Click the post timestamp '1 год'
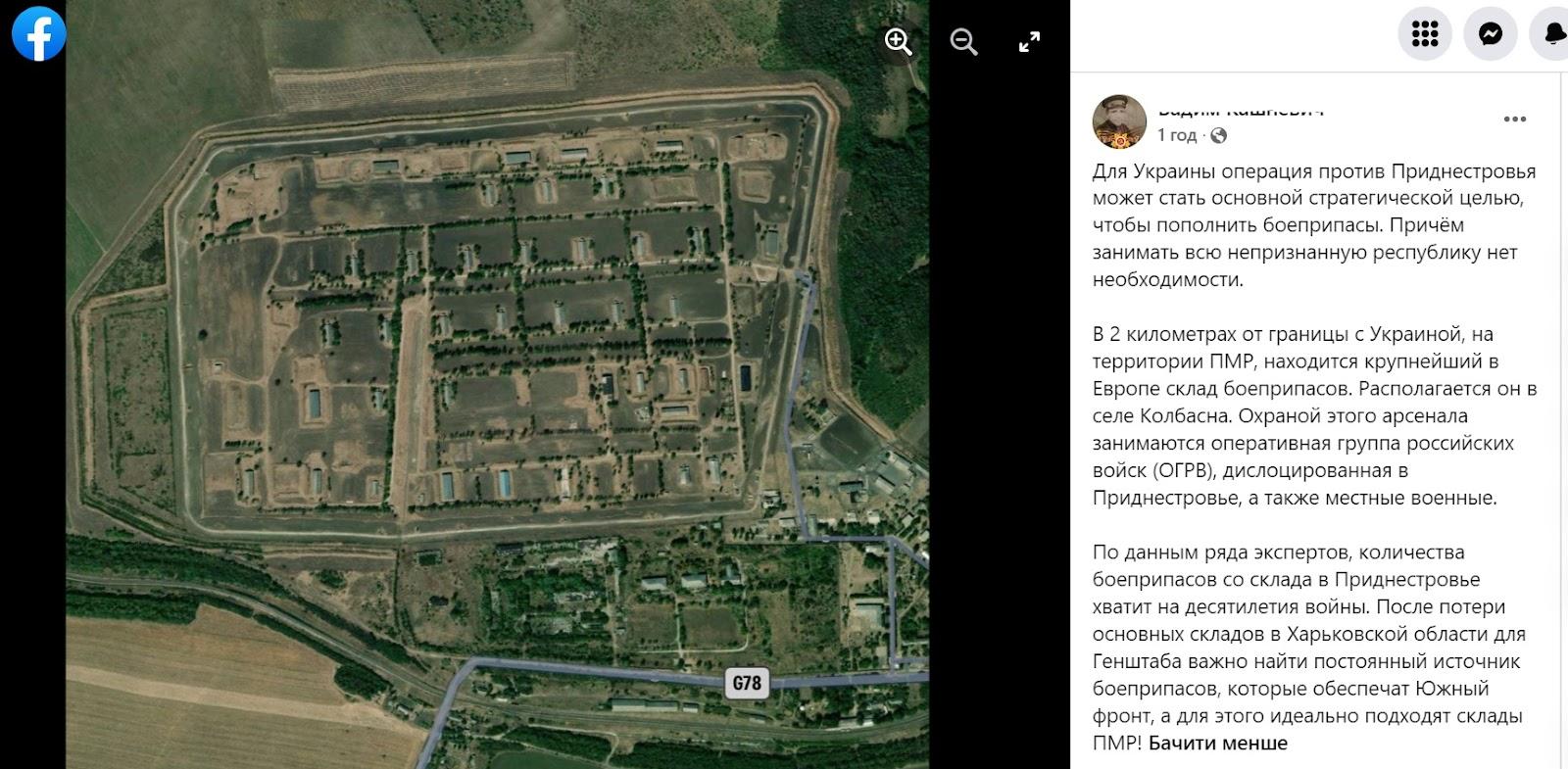 (1177, 135)
